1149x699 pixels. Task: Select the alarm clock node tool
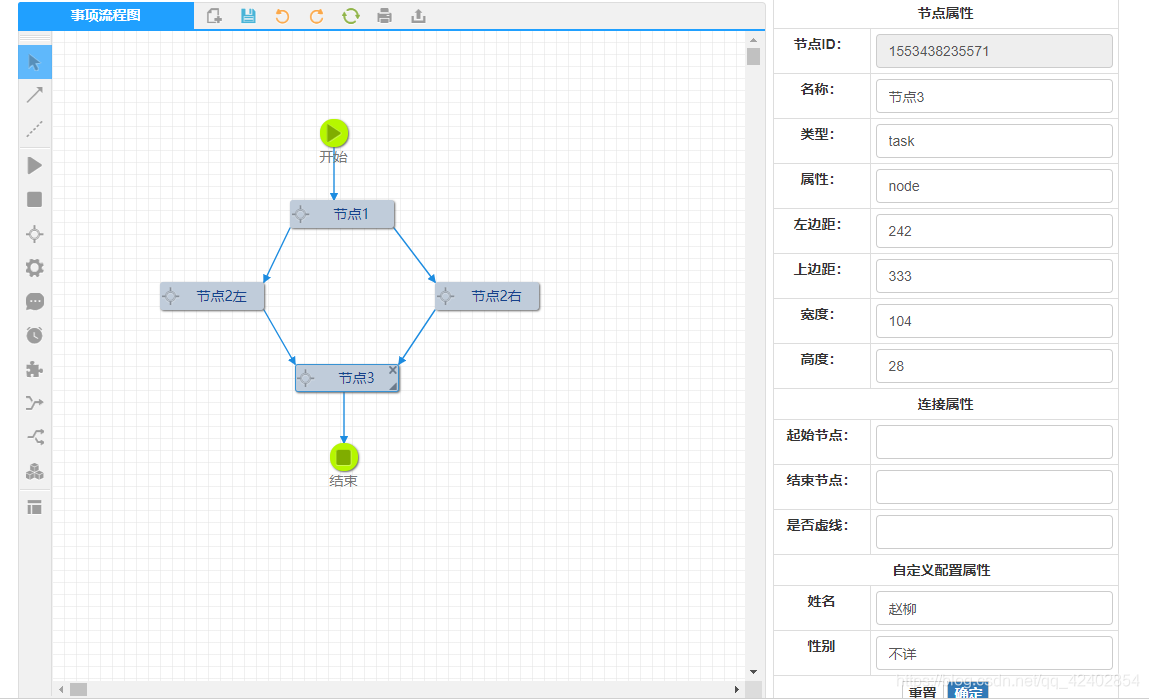[34, 336]
